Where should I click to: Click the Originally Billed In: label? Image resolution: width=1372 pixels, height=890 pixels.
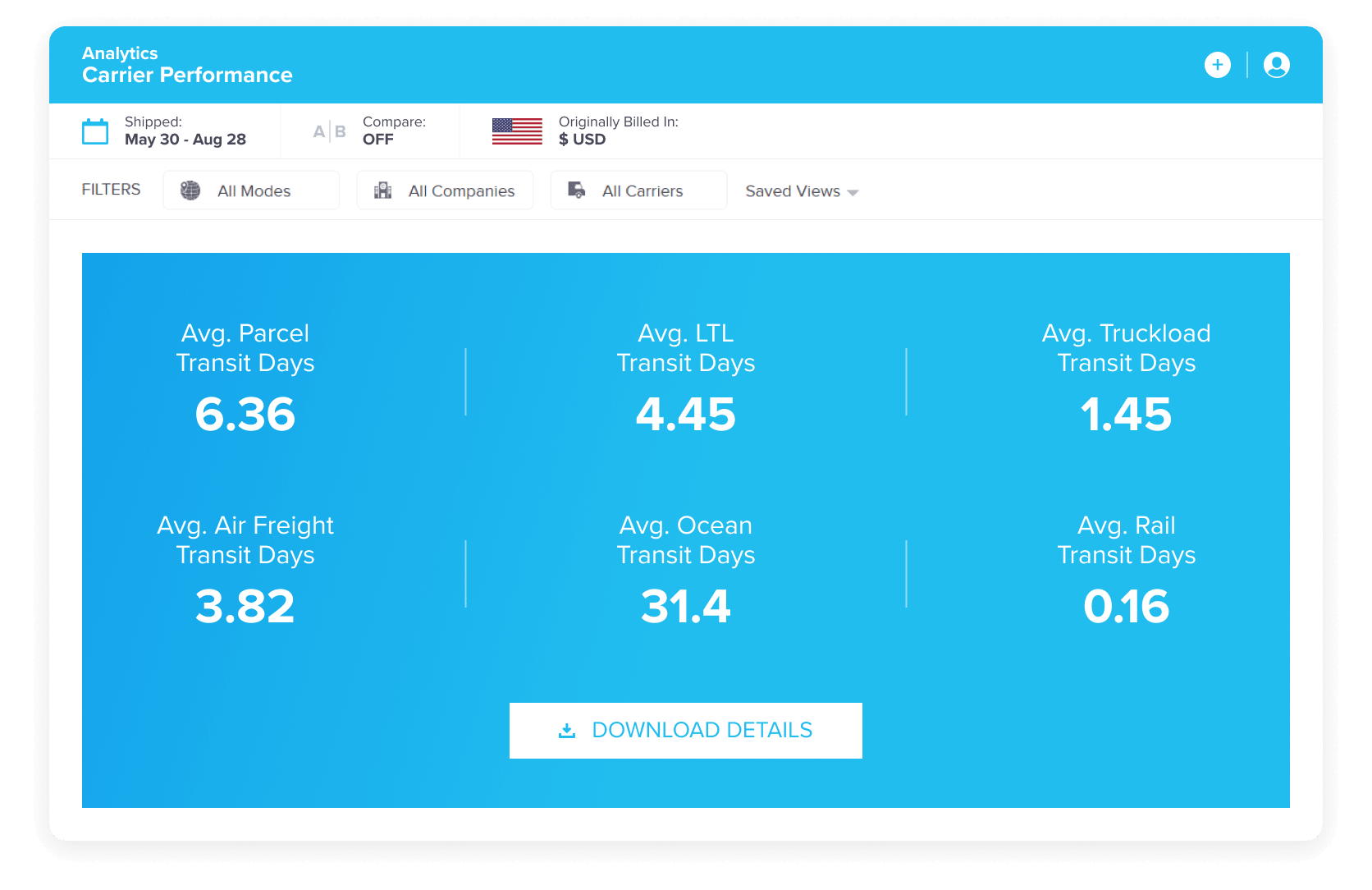(x=619, y=122)
